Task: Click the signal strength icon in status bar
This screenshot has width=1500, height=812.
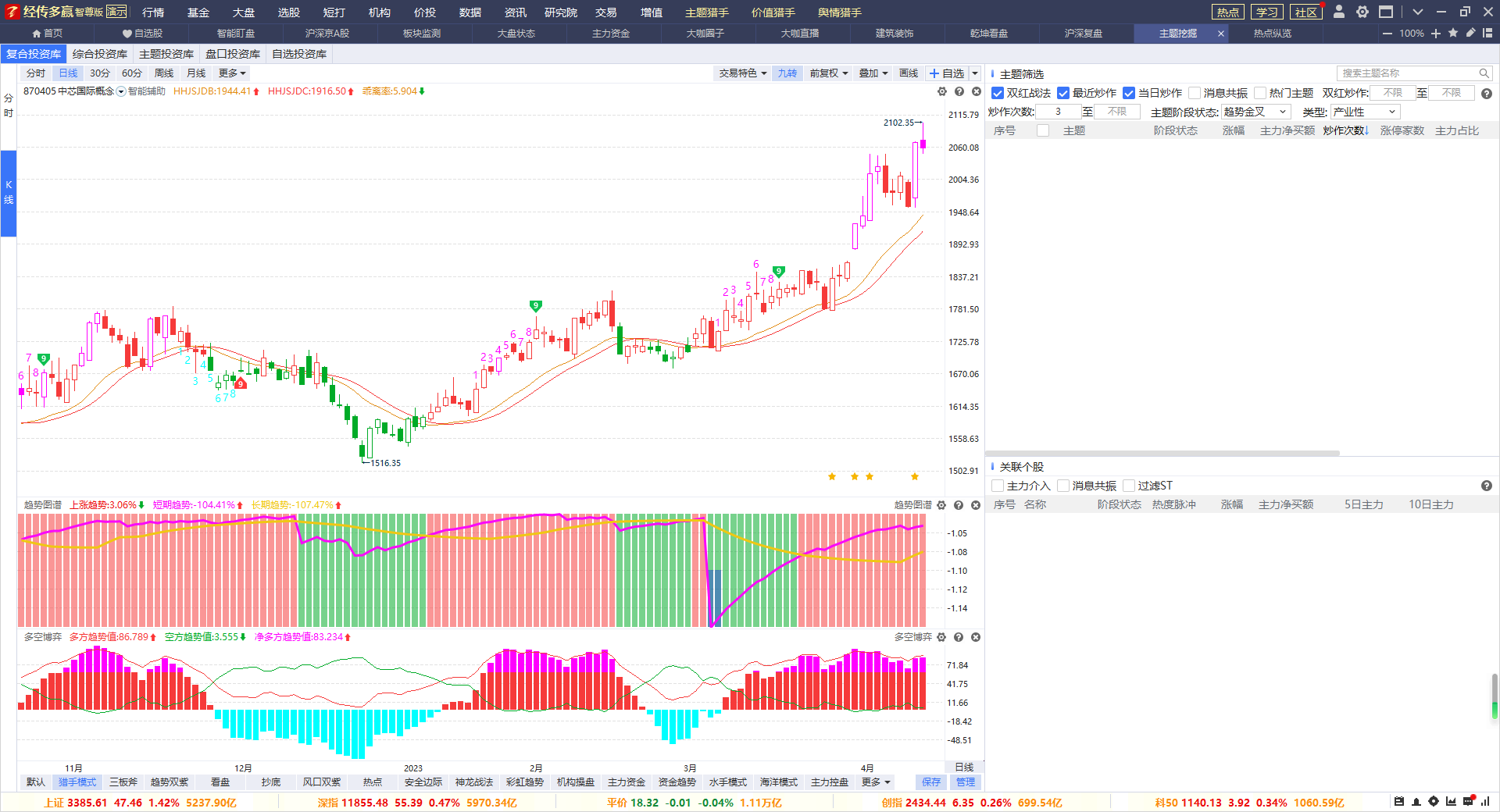Action: coord(1485,801)
